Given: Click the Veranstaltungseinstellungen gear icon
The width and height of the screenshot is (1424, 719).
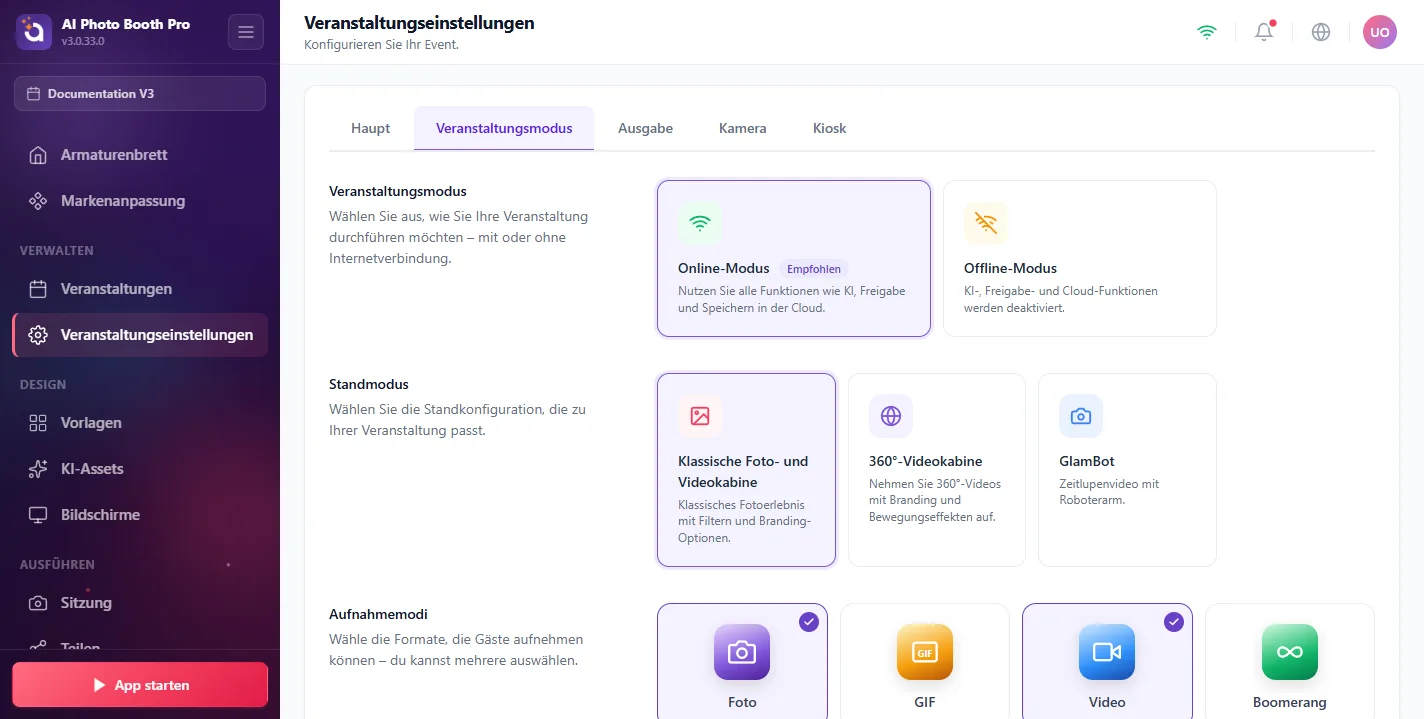Looking at the screenshot, I should (38, 335).
